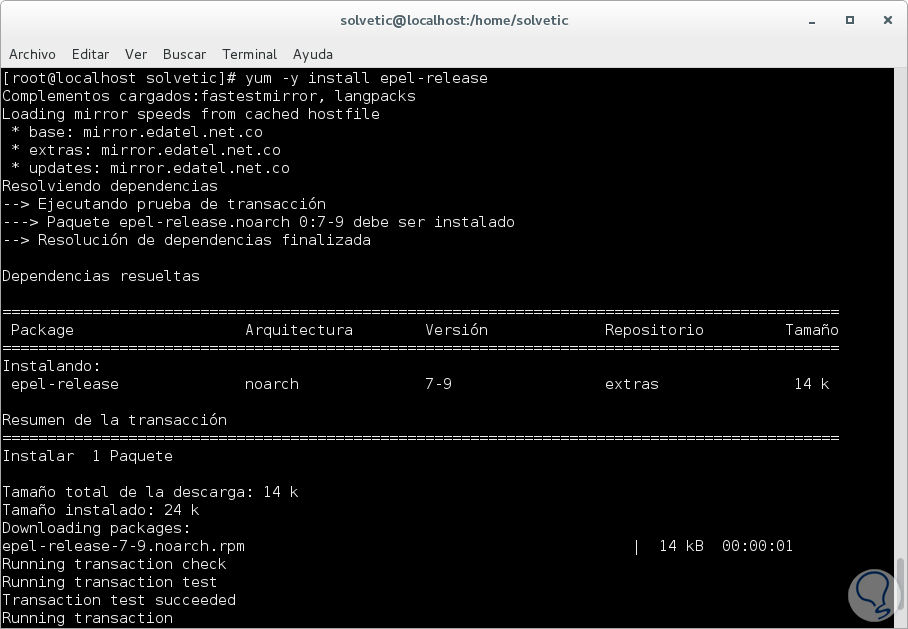Open the Terminal menu
Image resolution: width=908 pixels, height=629 pixels.
point(250,54)
